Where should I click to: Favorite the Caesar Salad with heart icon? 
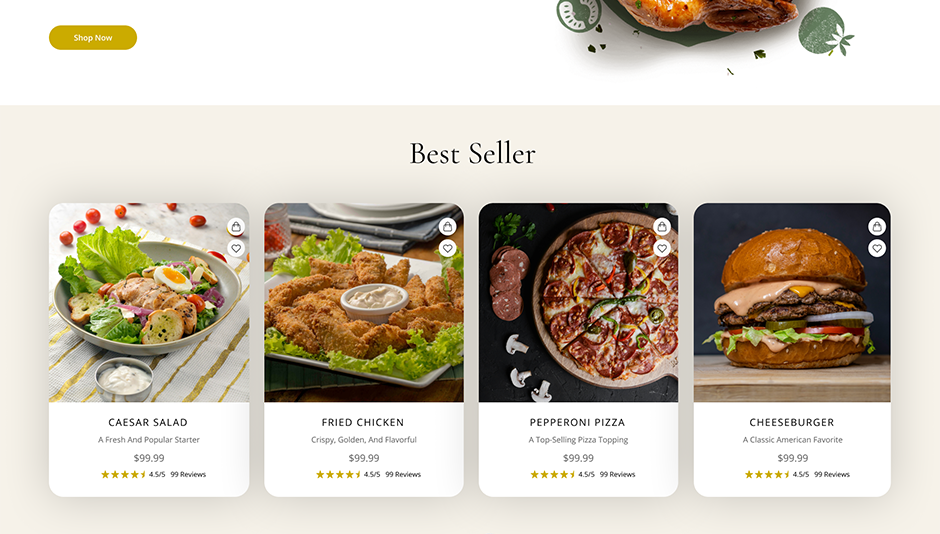point(236,248)
